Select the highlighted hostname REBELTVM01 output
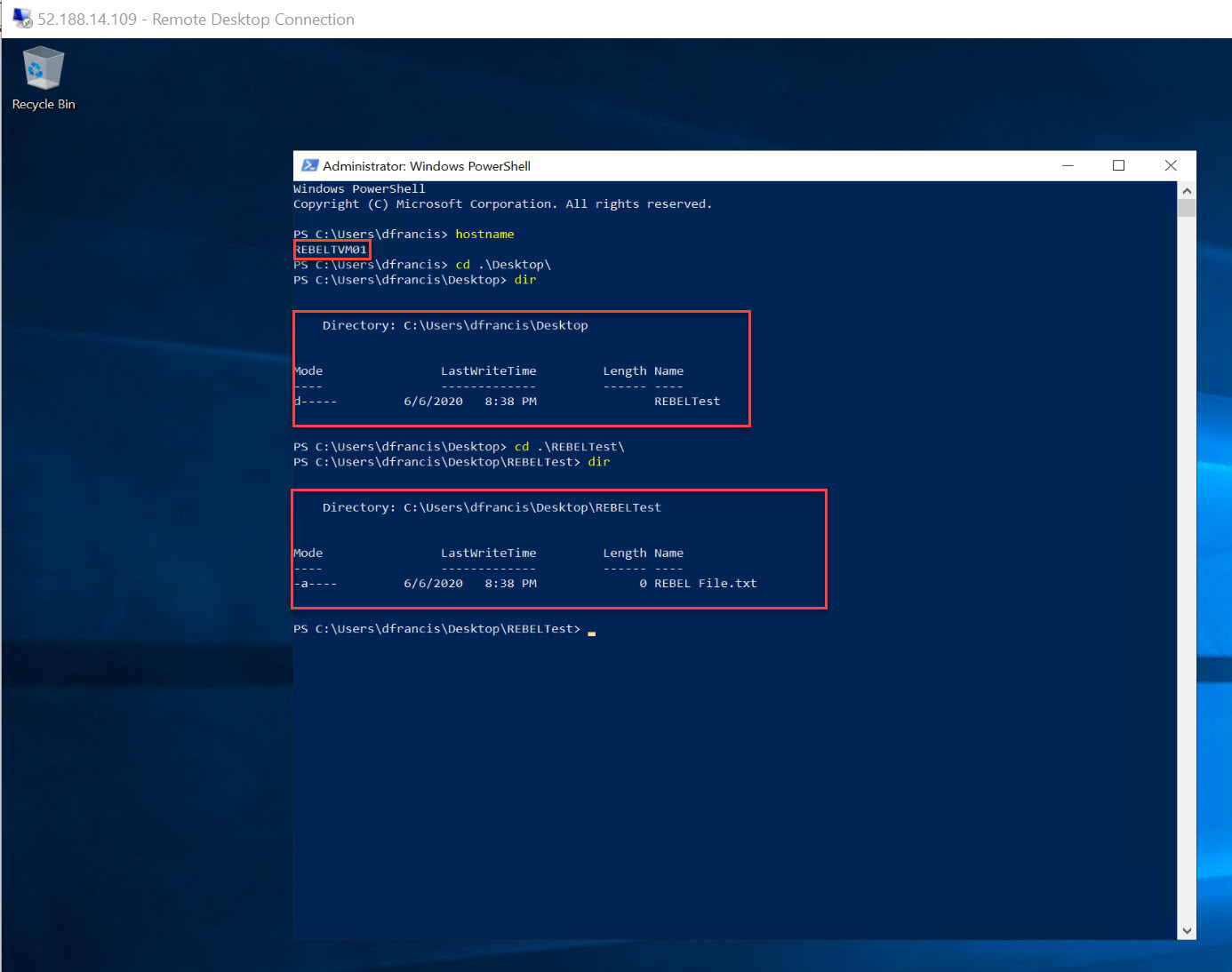The width and height of the screenshot is (1232, 972). 331,250
